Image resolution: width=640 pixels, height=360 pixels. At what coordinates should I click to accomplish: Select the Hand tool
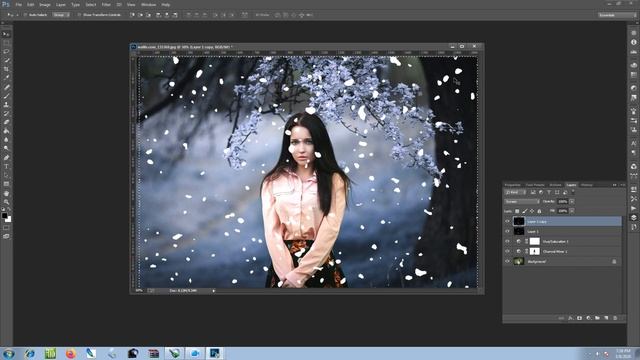click(x=6, y=193)
